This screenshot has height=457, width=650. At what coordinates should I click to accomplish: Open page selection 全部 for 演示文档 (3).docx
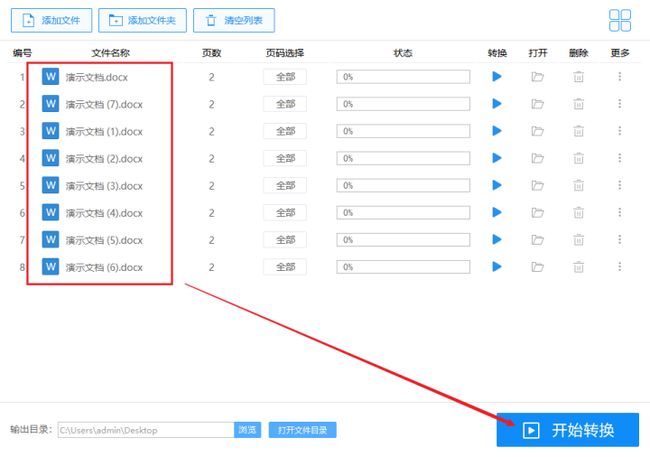285,185
